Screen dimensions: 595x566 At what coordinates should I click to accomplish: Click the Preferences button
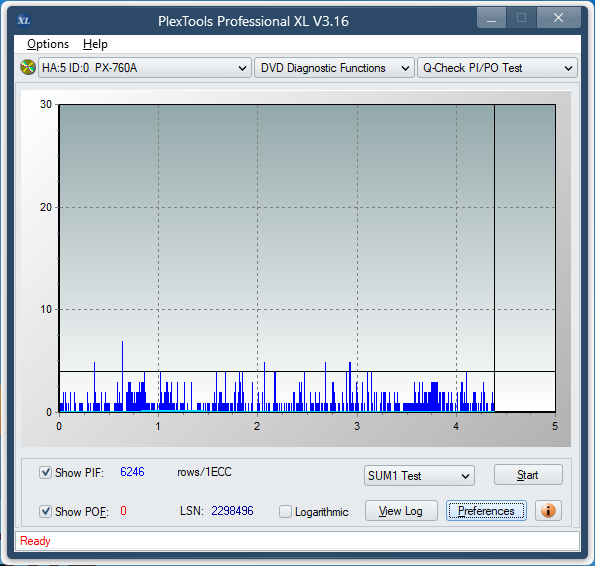[486, 511]
